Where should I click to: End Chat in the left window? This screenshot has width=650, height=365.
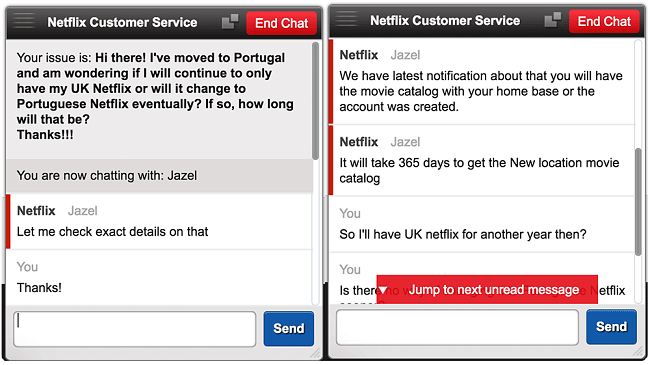pyautogui.click(x=281, y=23)
